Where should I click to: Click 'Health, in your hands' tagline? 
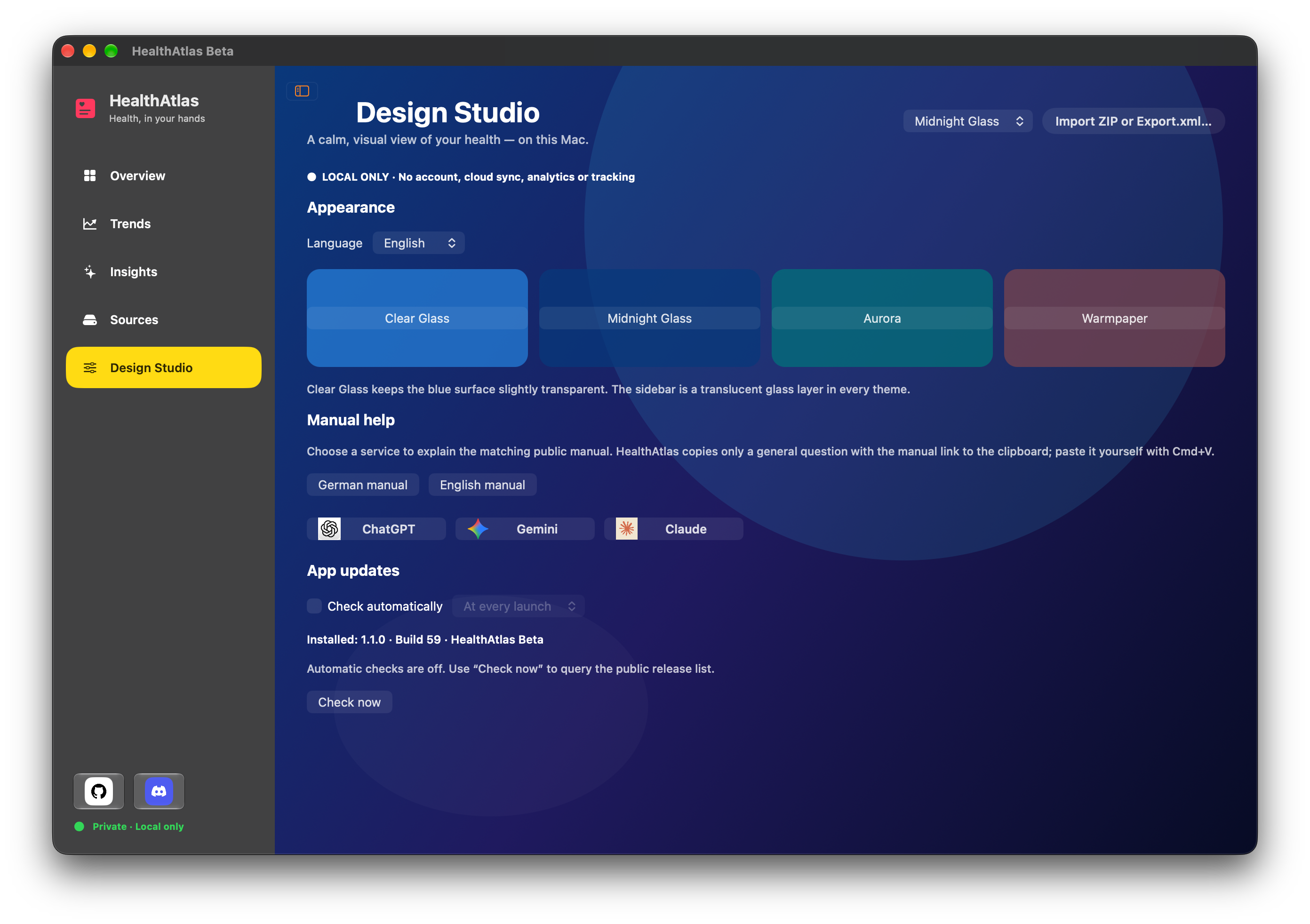click(x=157, y=119)
